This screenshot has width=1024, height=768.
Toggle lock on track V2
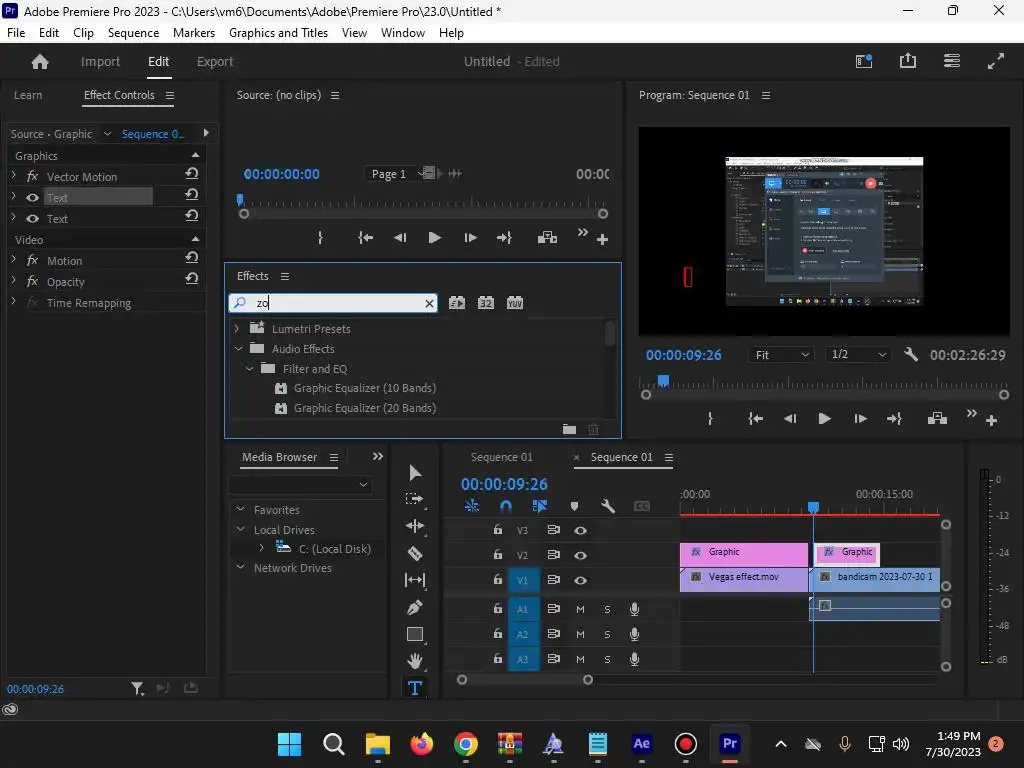(498, 554)
